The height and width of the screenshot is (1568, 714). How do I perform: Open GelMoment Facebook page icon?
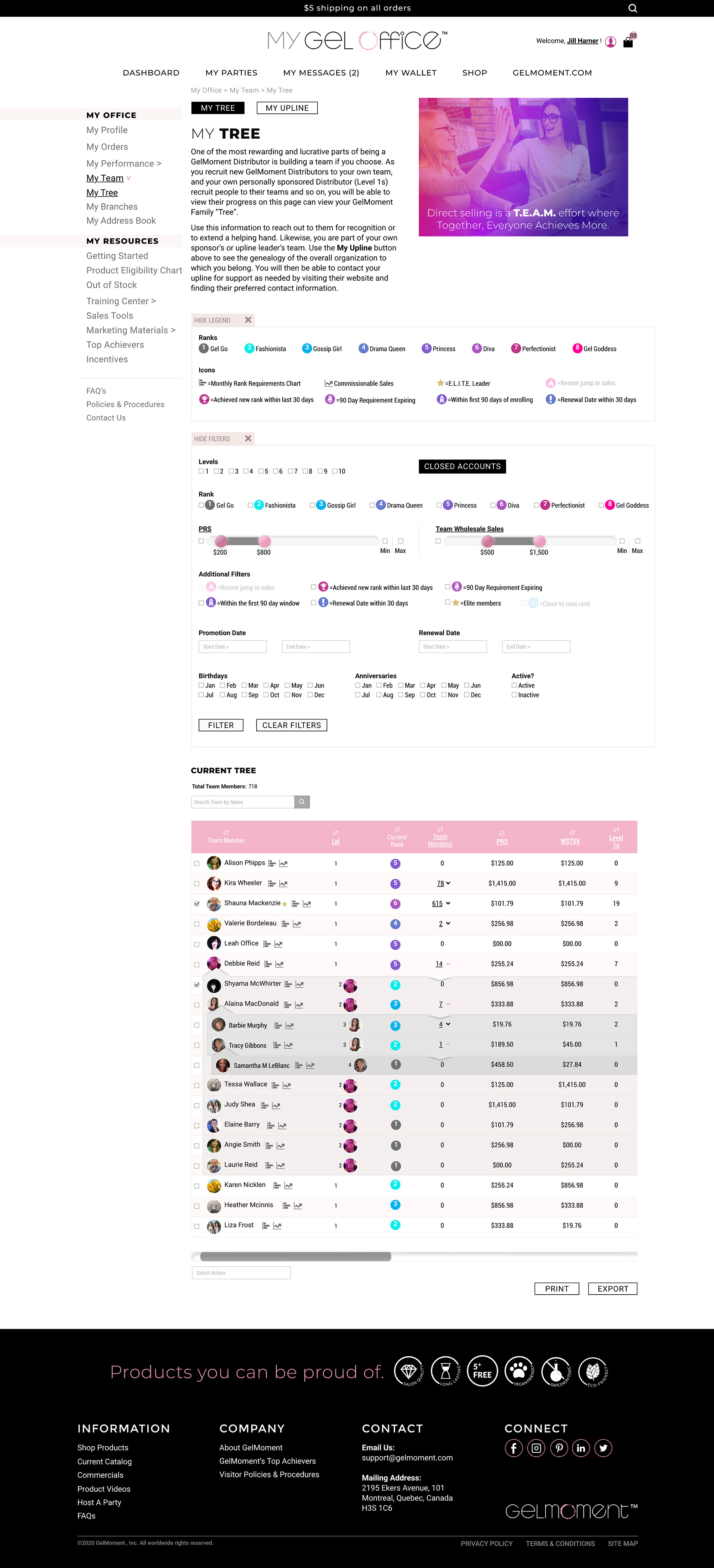tap(513, 1447)
